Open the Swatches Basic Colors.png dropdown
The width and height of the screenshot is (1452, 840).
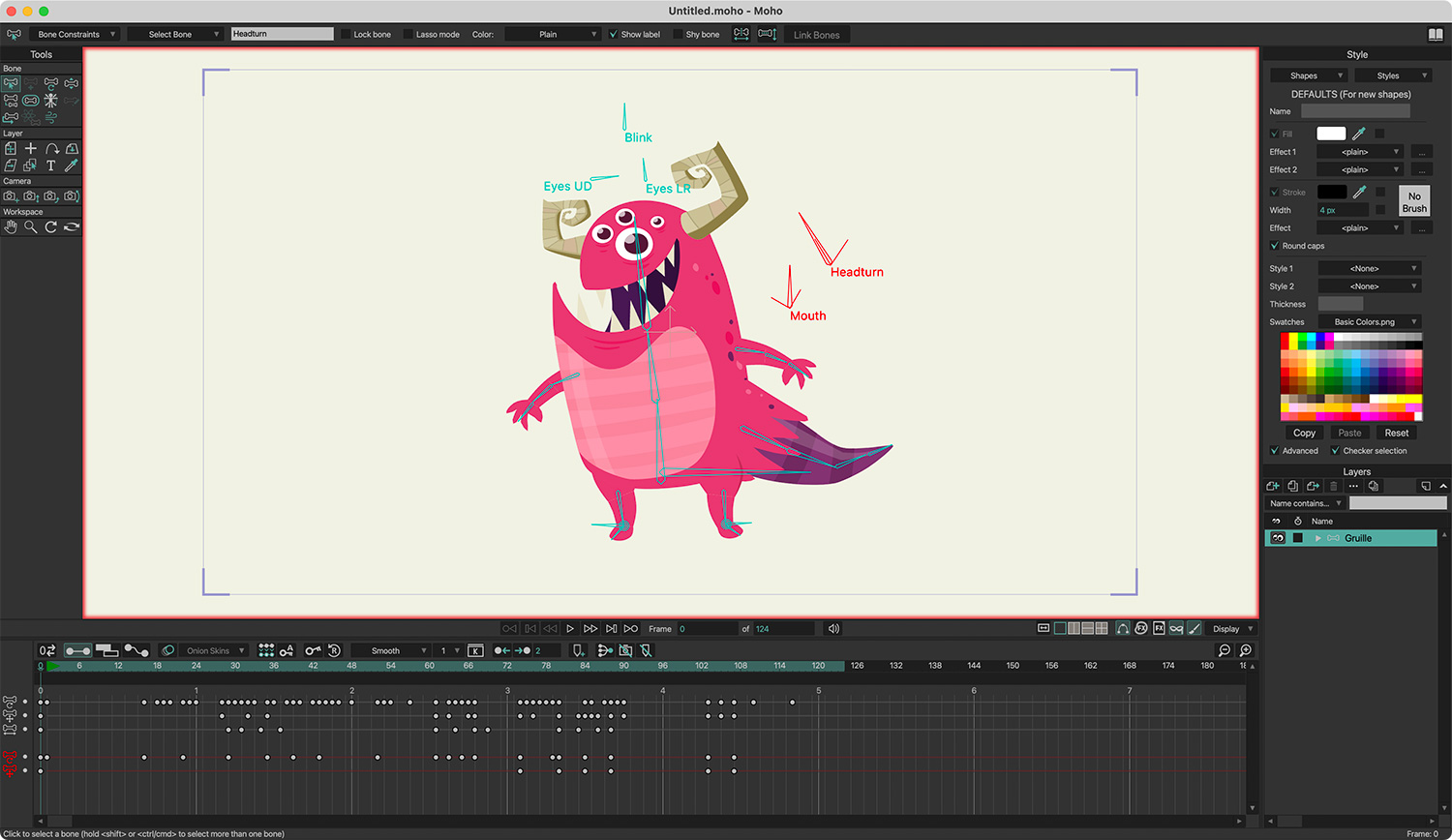(x=1371, y=322)
